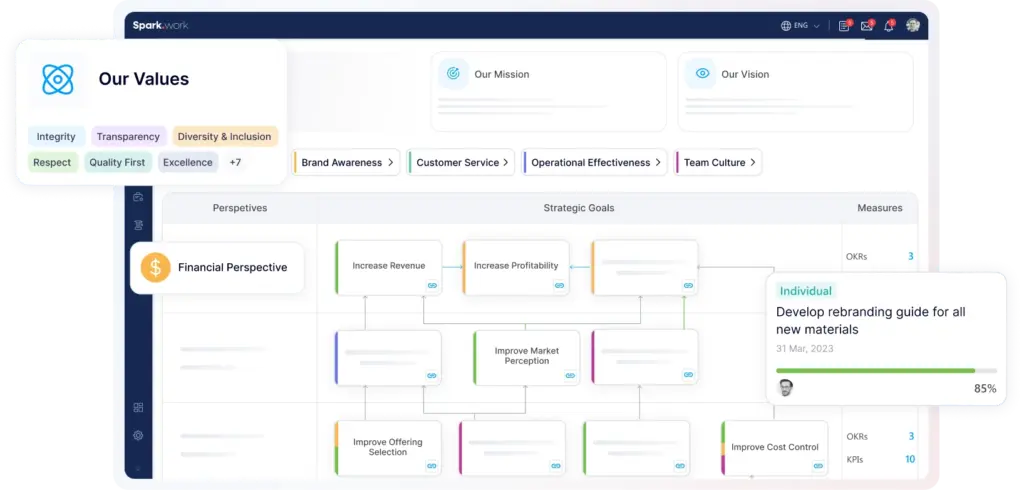Select the Team Culture theme tab
1024x490 pixels.
[x=714, y=163]
